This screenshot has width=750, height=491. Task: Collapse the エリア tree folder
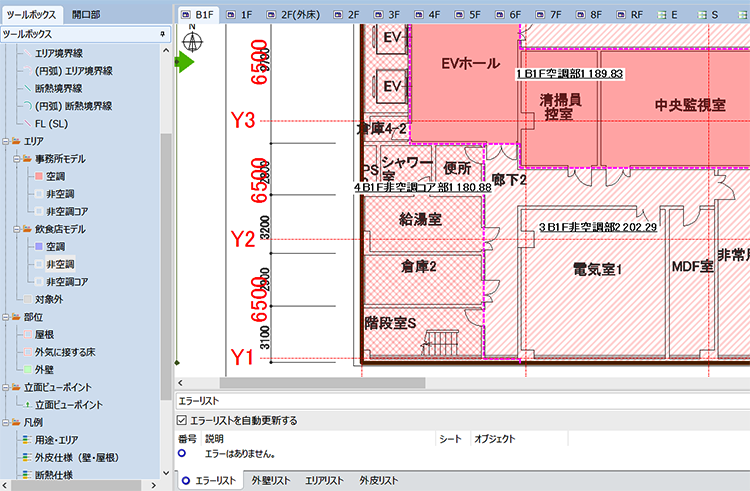[7, 142]
